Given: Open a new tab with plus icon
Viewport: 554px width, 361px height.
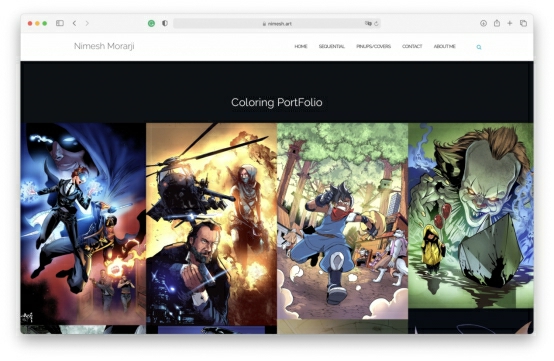Looking at the screenshot, I should point(509,23).
